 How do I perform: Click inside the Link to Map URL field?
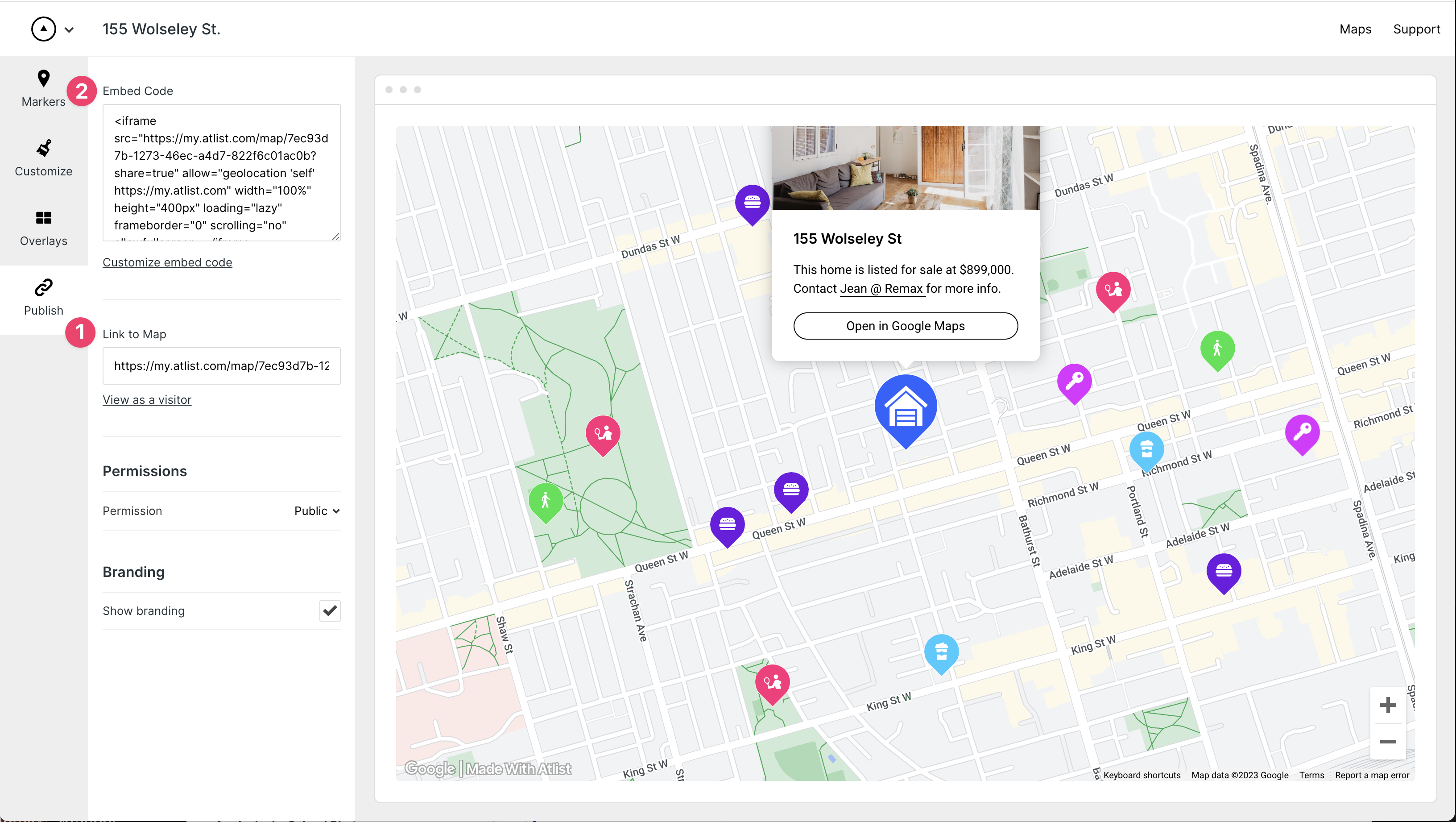[x=221, y=366]
